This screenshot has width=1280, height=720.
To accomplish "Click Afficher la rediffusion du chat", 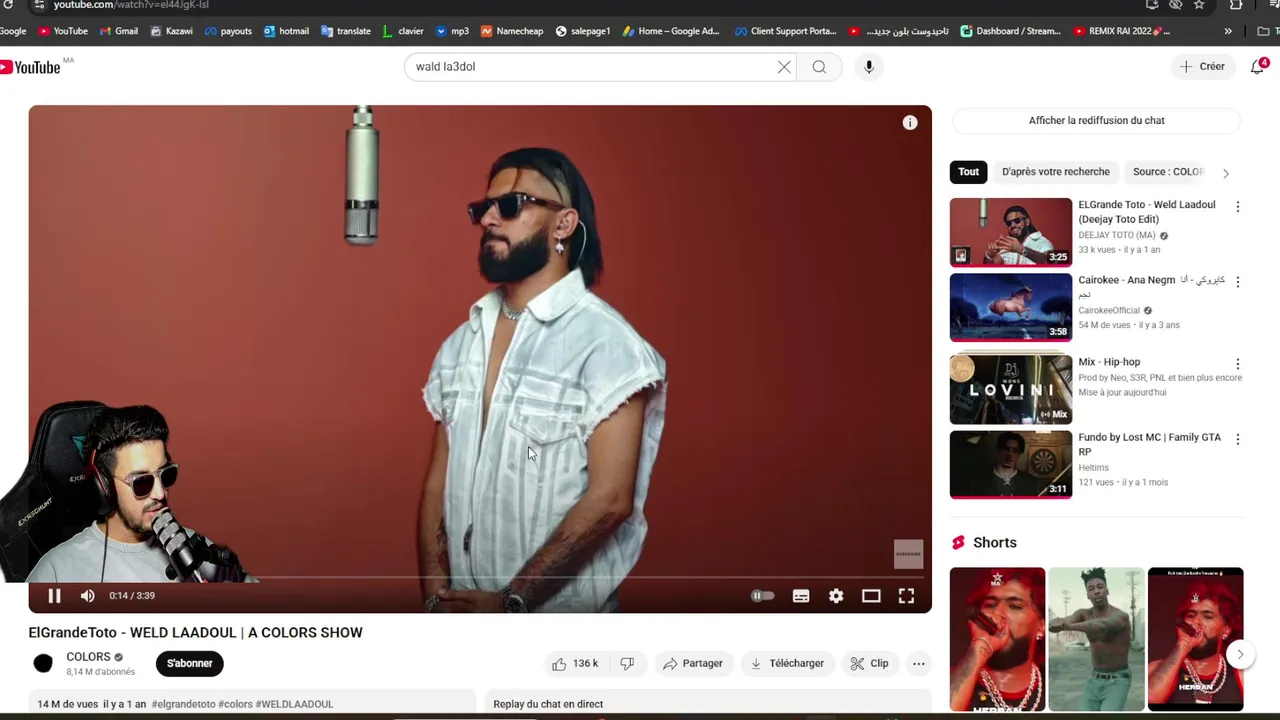I will tap(1096, 121).
